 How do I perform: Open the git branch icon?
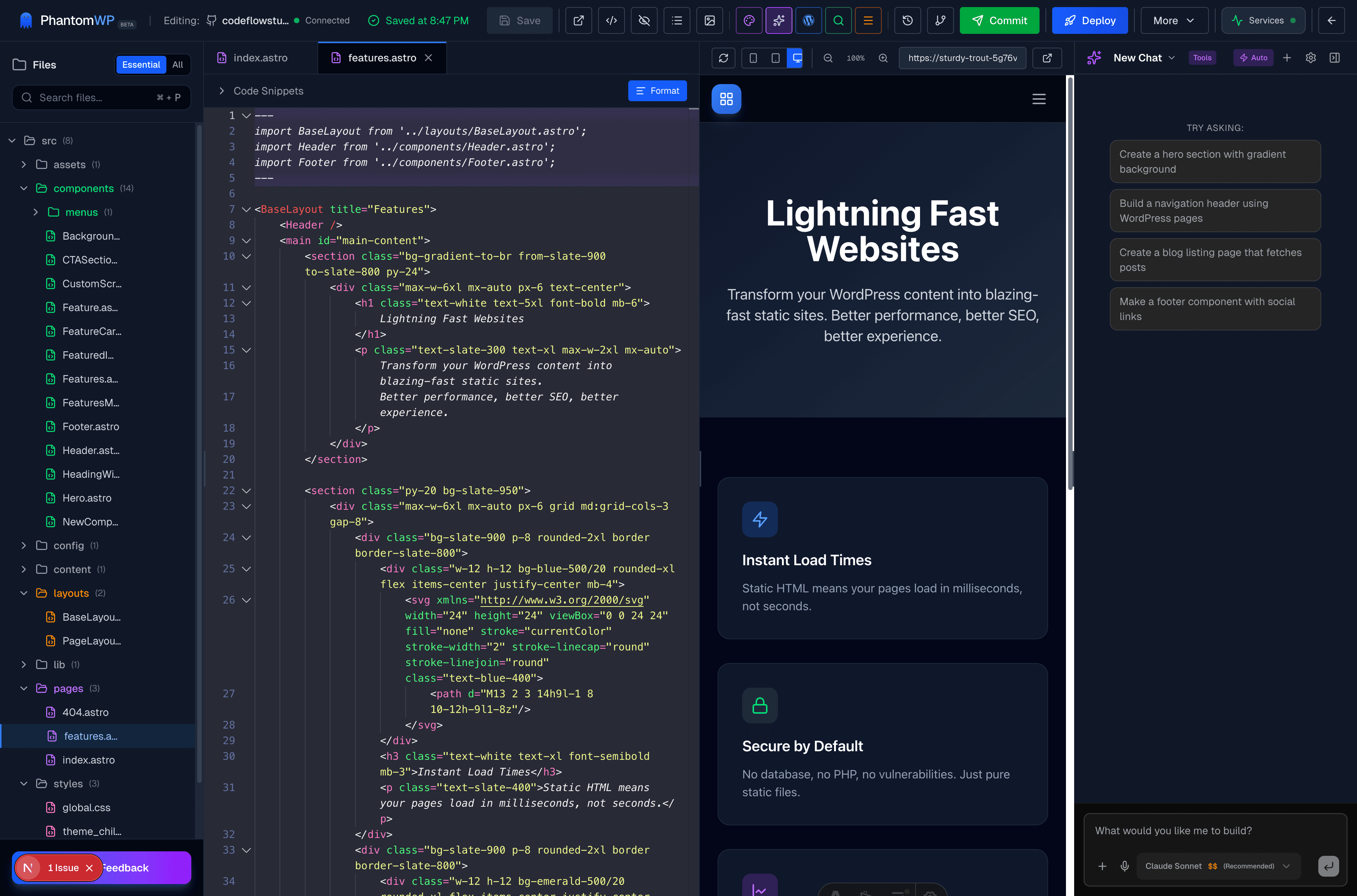pos(940,20)
